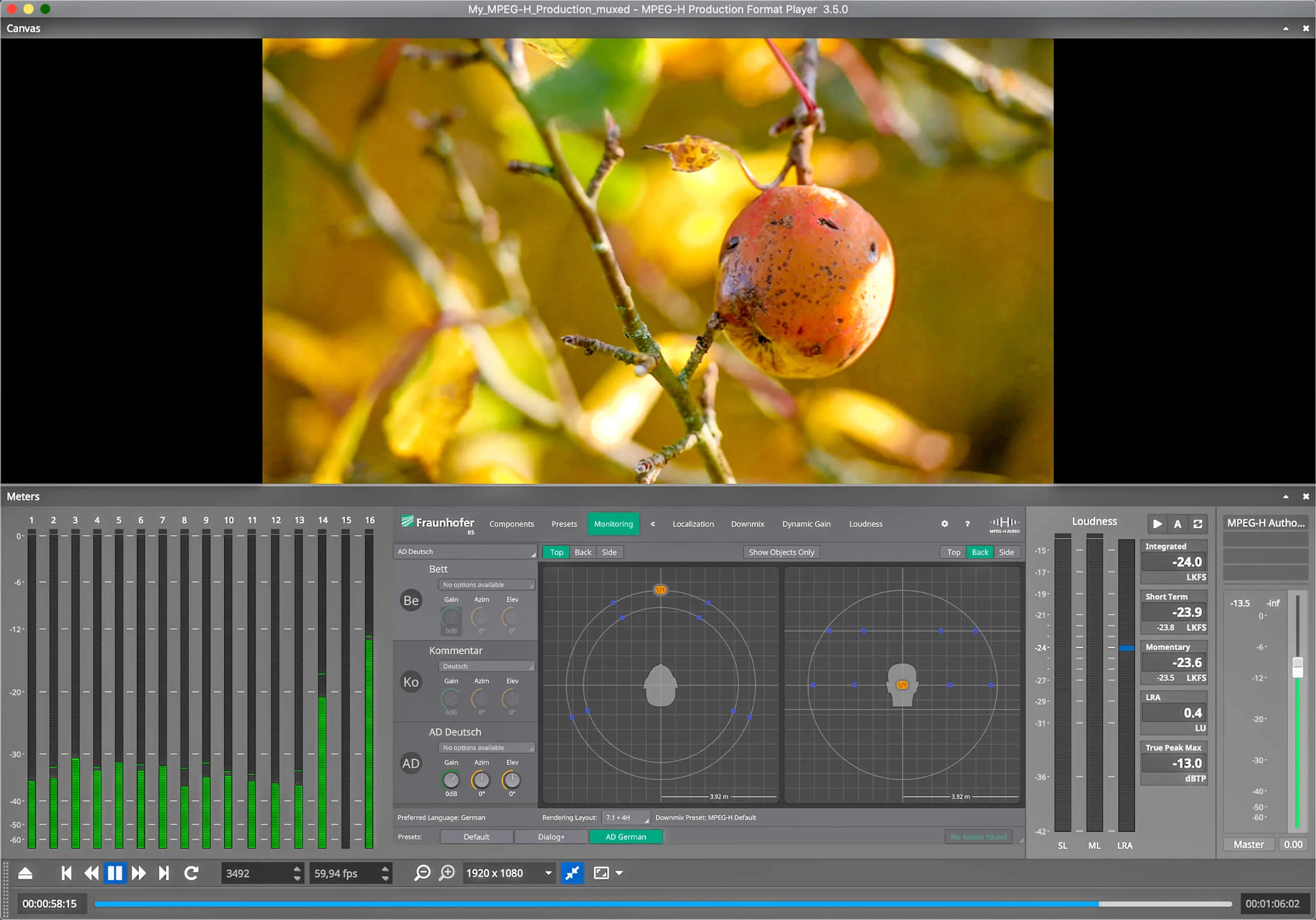Open plugin settings gear icon
Image resolution: width=1316 pixels, height=920 pixels.
coord(944,523)
